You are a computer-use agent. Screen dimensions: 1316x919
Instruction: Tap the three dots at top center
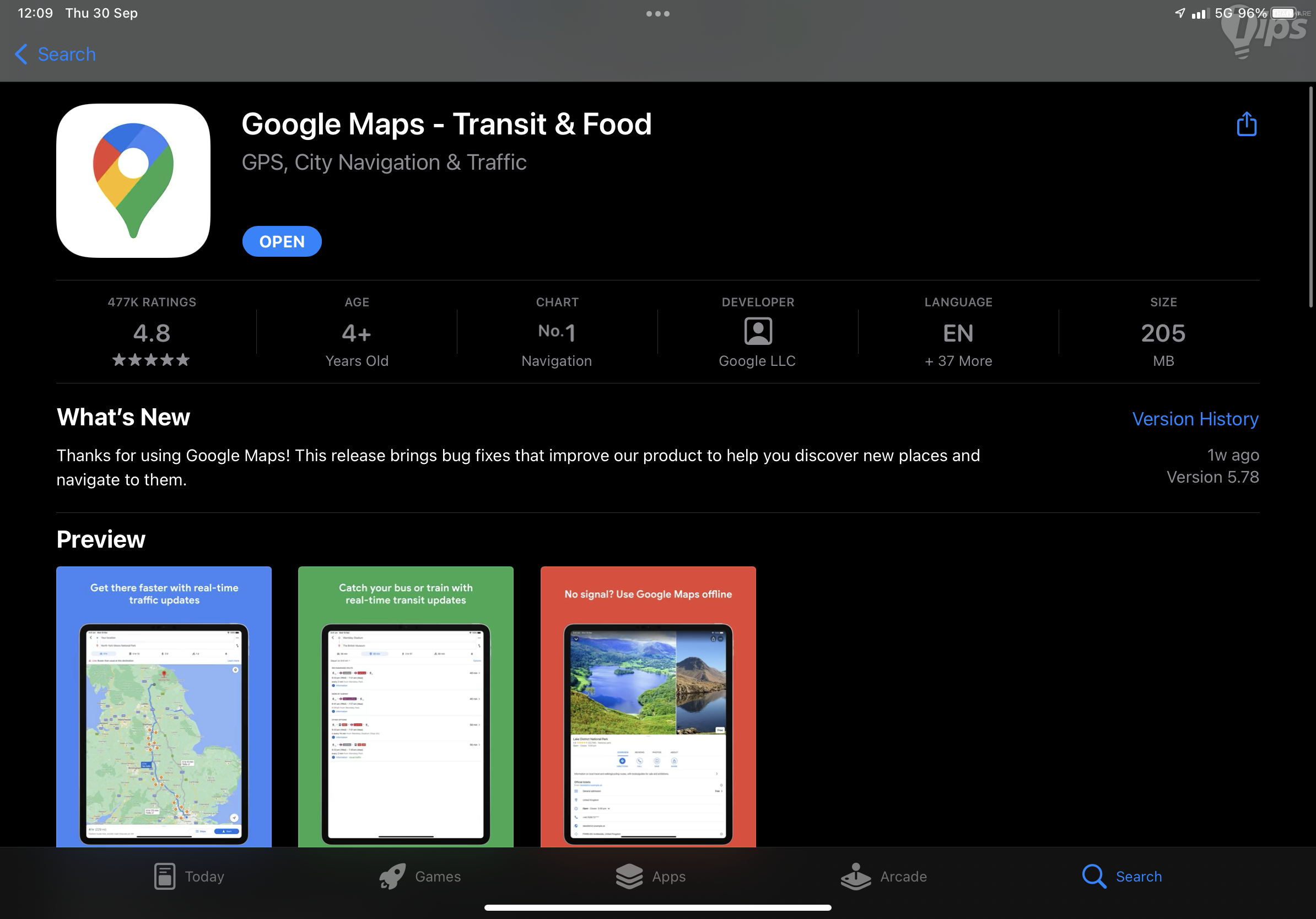pyautogui.click(x=657, y=14)
